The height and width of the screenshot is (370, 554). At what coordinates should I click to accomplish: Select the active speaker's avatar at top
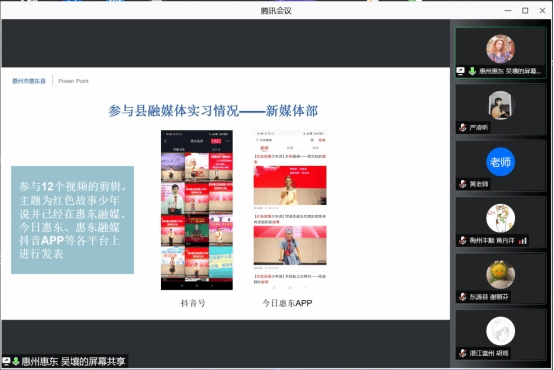point(500,49)
